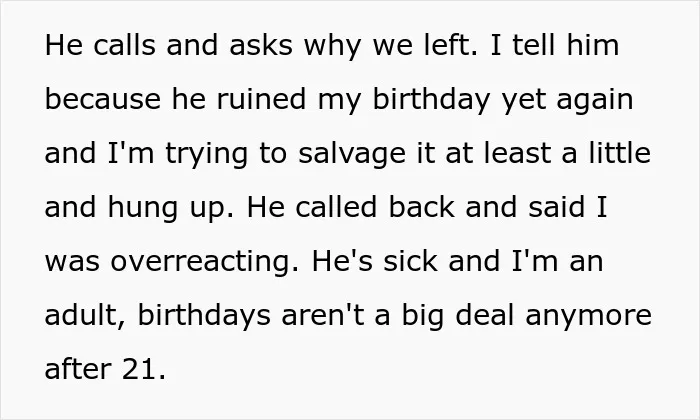Image resolution: width=700 pixels, height=420 pixels.
Task: Click the word "adult" in the text
Action: click(85, 316)
